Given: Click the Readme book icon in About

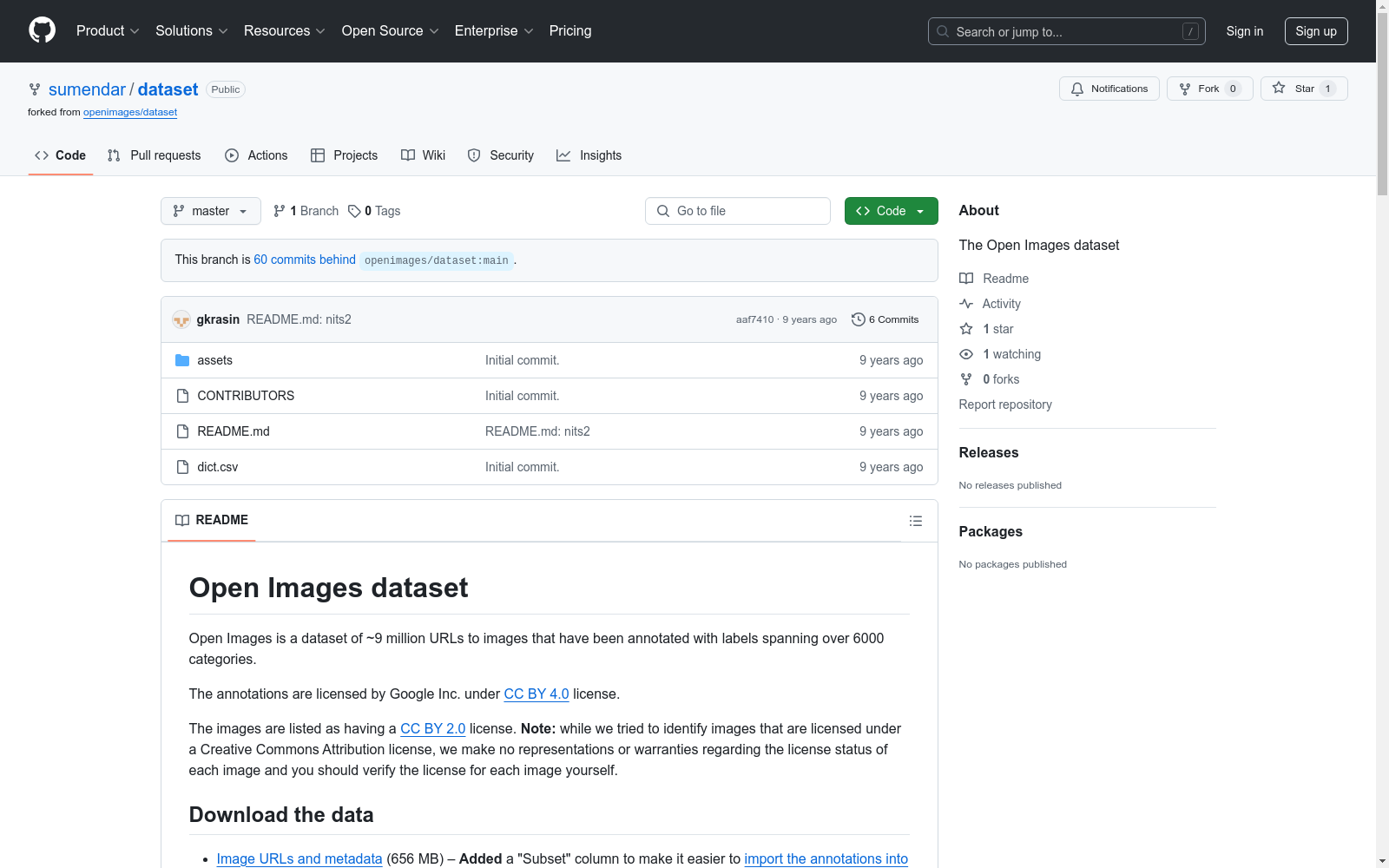Looking at the screenshot, I should pos(966,279).
